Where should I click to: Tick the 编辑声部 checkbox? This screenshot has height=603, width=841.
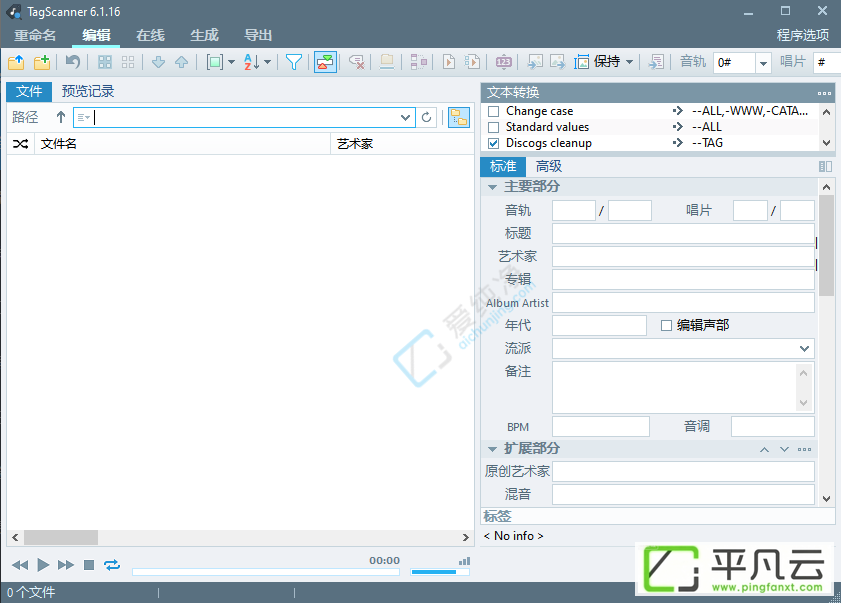point(666,326)
